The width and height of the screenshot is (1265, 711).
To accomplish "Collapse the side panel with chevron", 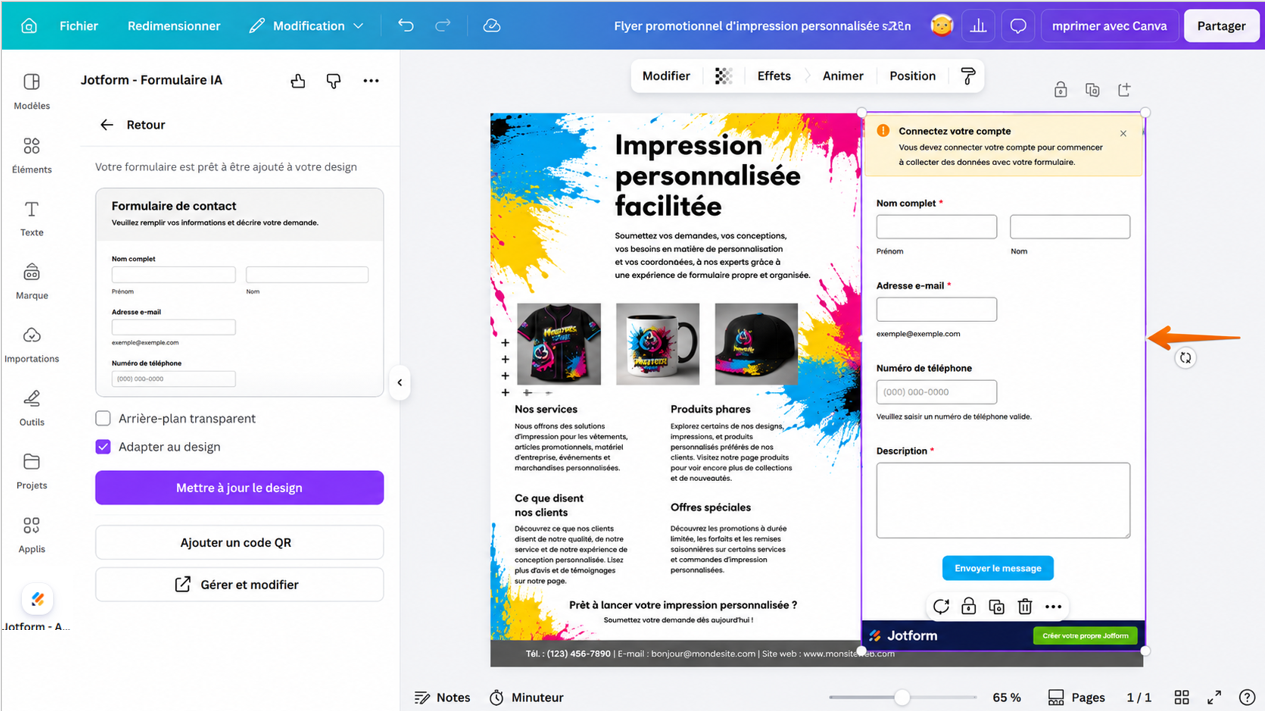I will (400, 382).
